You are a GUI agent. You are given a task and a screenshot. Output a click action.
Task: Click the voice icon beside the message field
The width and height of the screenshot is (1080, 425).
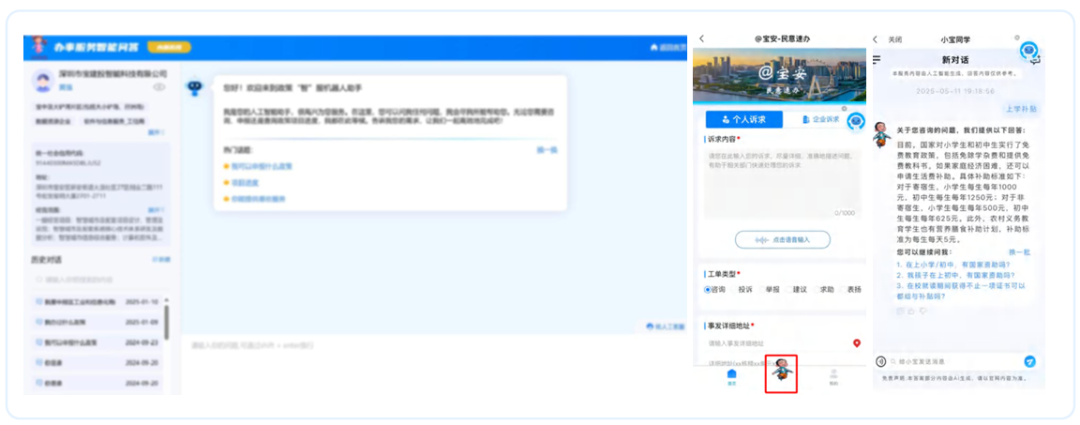click(x=881, y=362)
